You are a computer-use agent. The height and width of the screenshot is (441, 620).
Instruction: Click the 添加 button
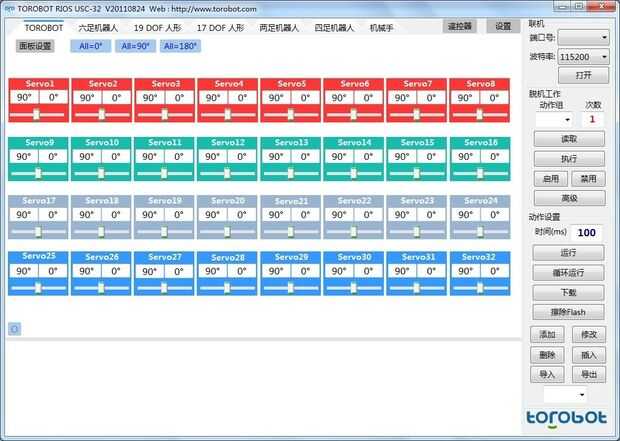pos(547,335)
